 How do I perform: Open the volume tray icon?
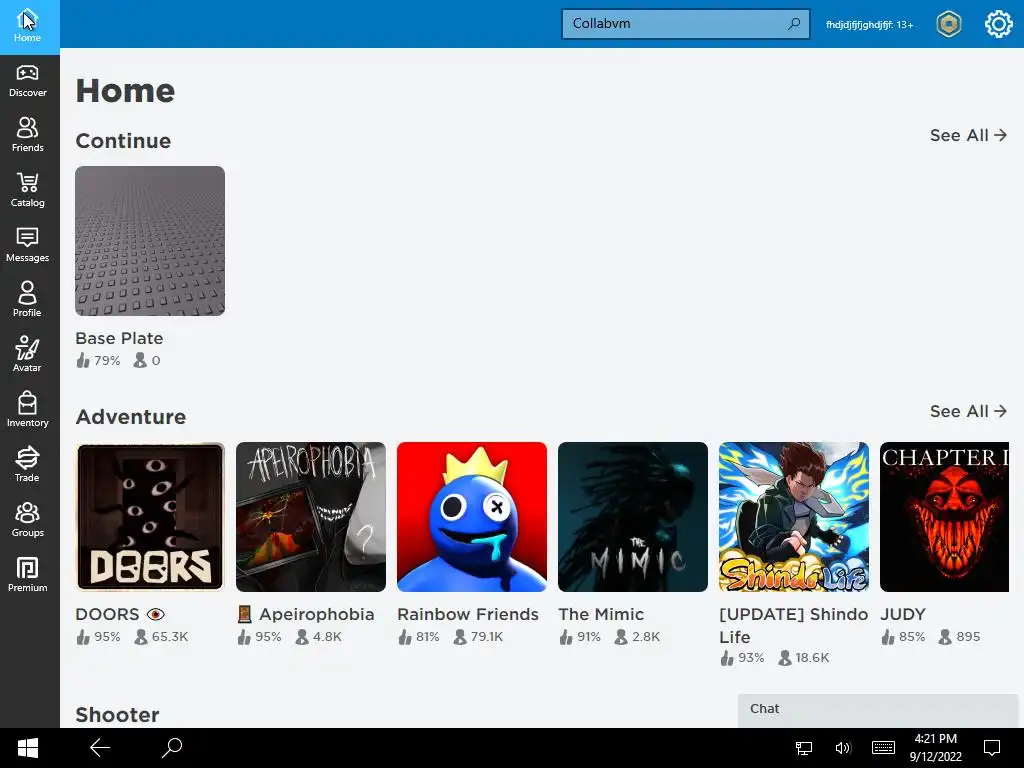[x=843, y=748]
